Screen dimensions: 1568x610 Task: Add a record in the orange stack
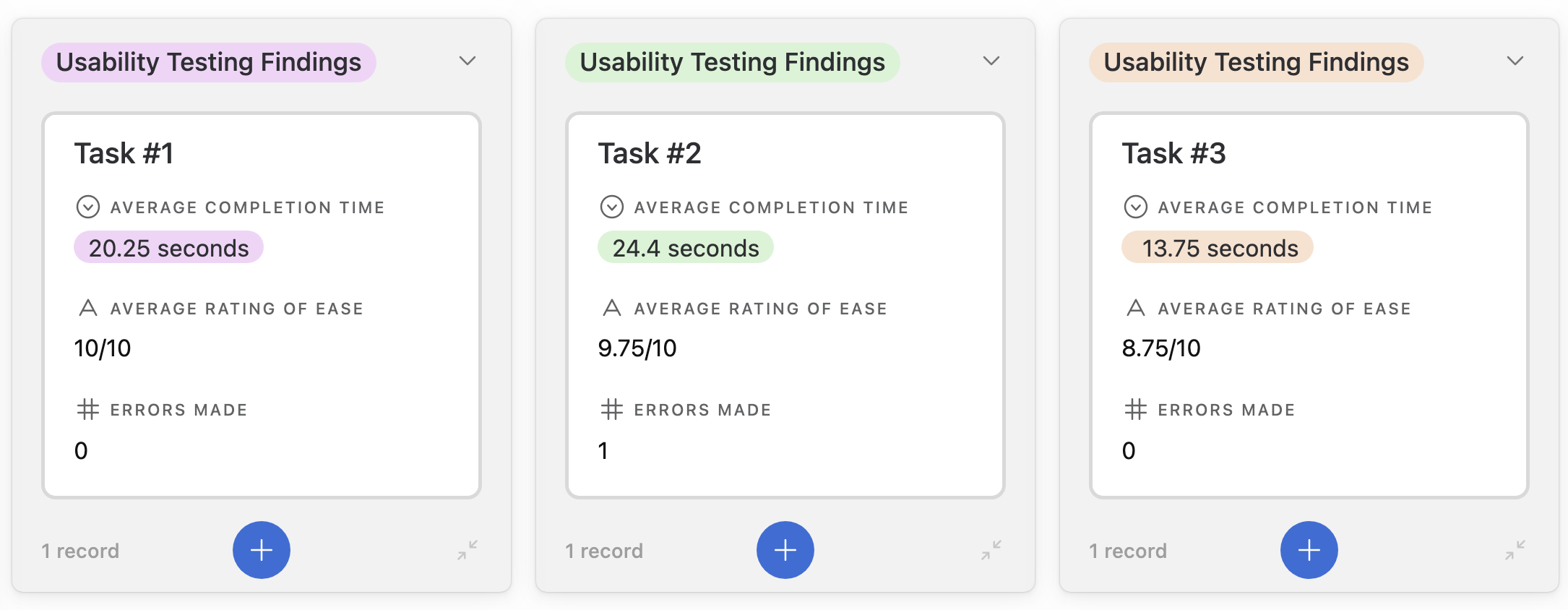(1309, 550)
